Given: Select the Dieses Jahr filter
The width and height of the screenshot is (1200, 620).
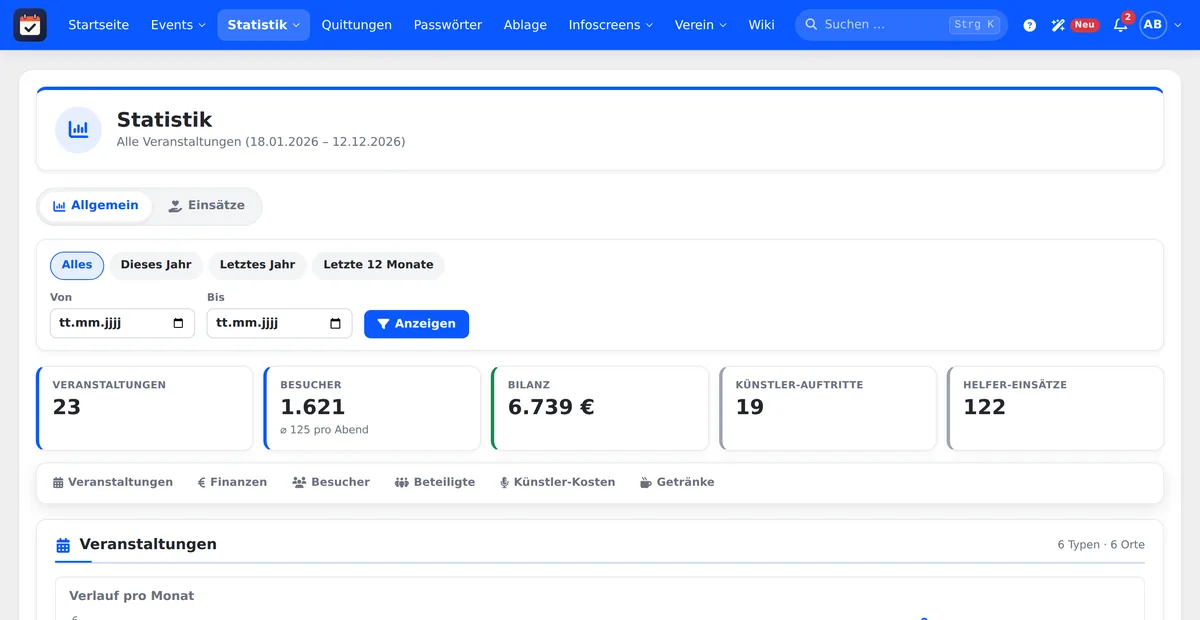Looking at the screenshot, I should coord(156,265).
